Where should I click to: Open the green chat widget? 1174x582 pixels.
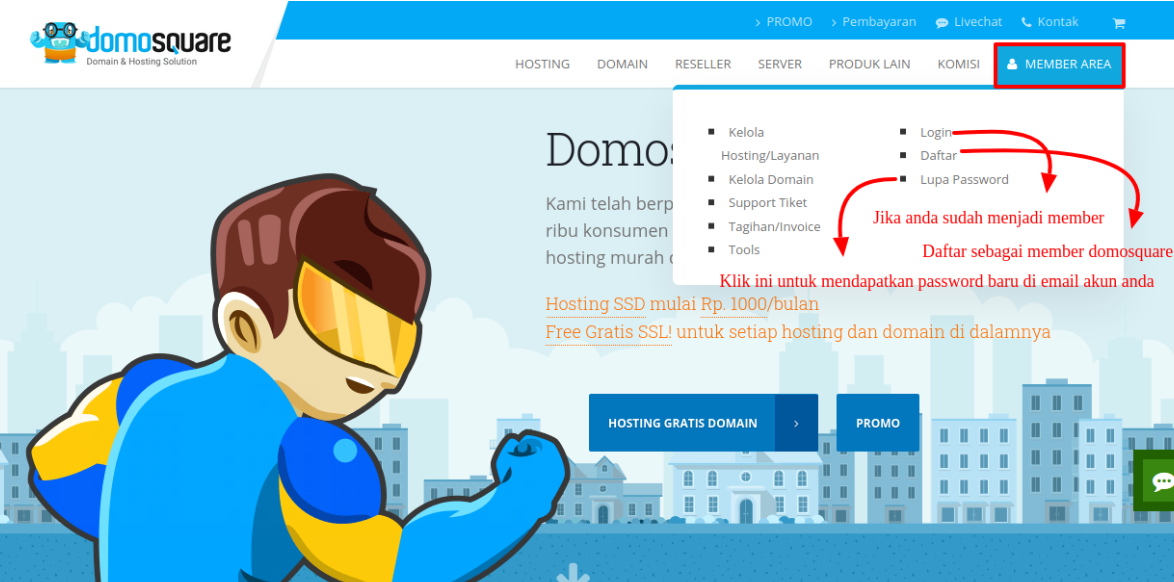click(x=1154, y=481)
